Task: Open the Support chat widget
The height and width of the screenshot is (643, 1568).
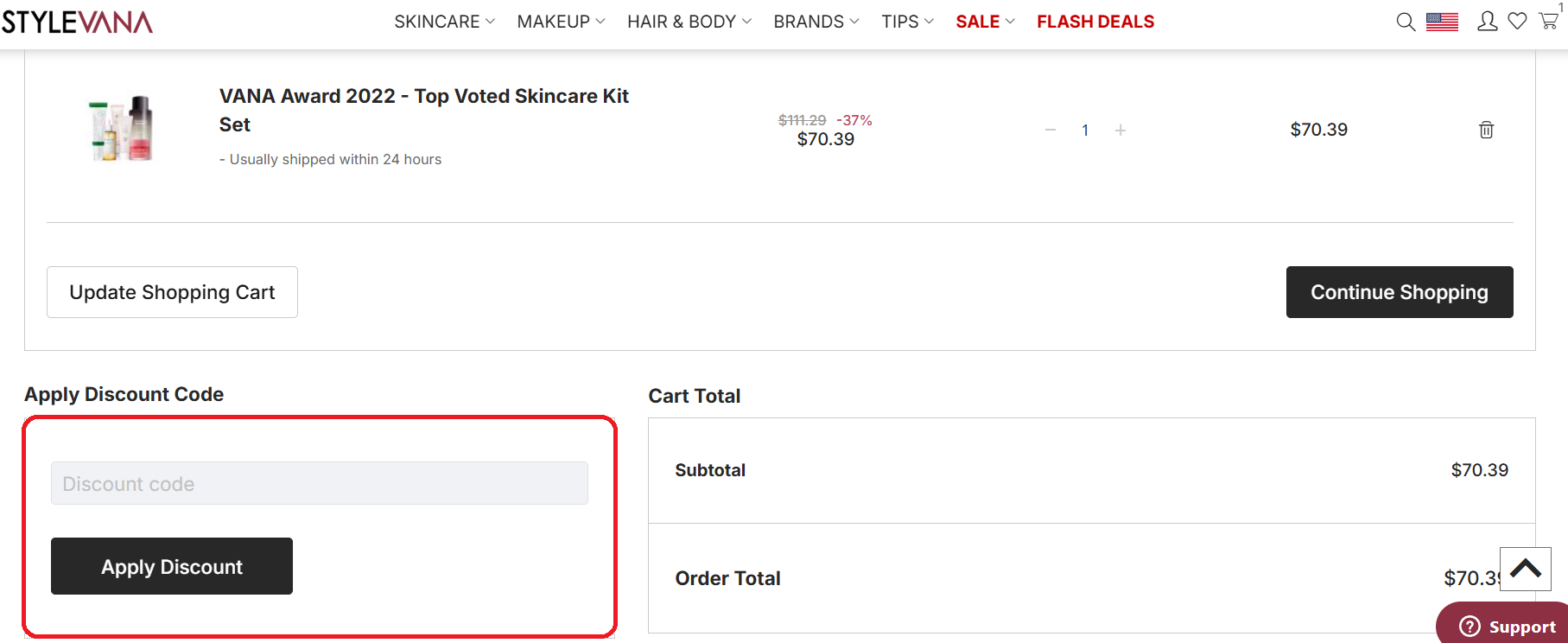Action: click(1508, 627)
